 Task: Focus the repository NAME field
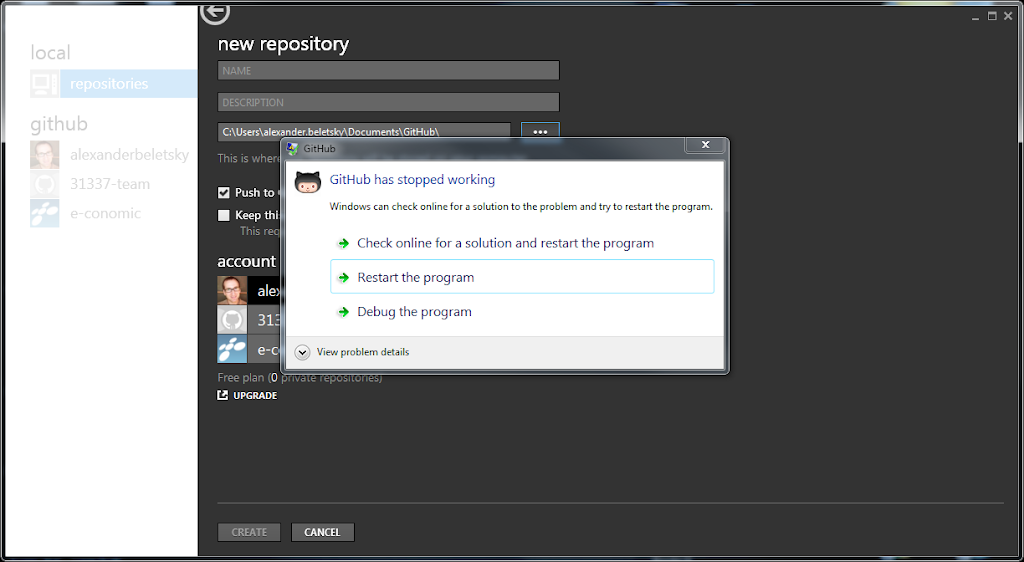coord(389,70)
